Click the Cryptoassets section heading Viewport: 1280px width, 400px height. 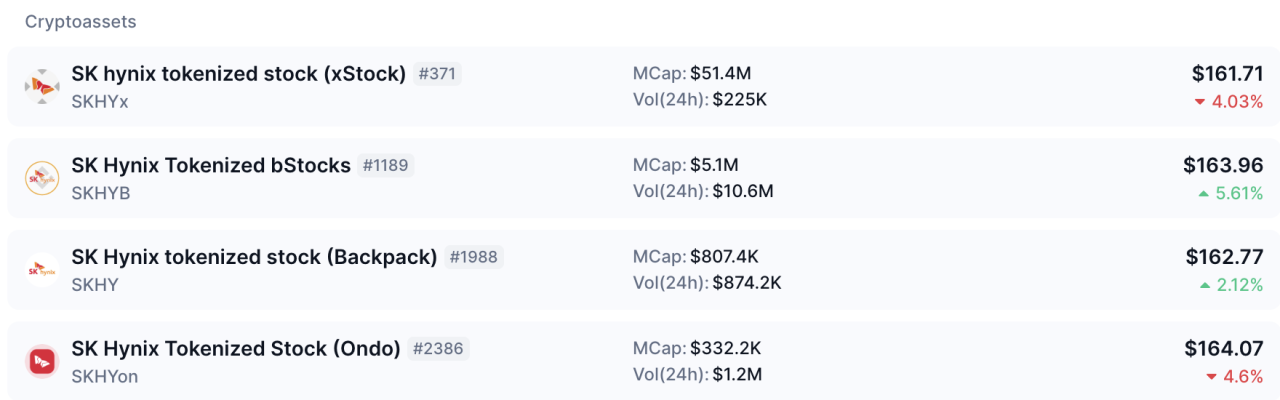pyautogui.click(x=81, y=21)
